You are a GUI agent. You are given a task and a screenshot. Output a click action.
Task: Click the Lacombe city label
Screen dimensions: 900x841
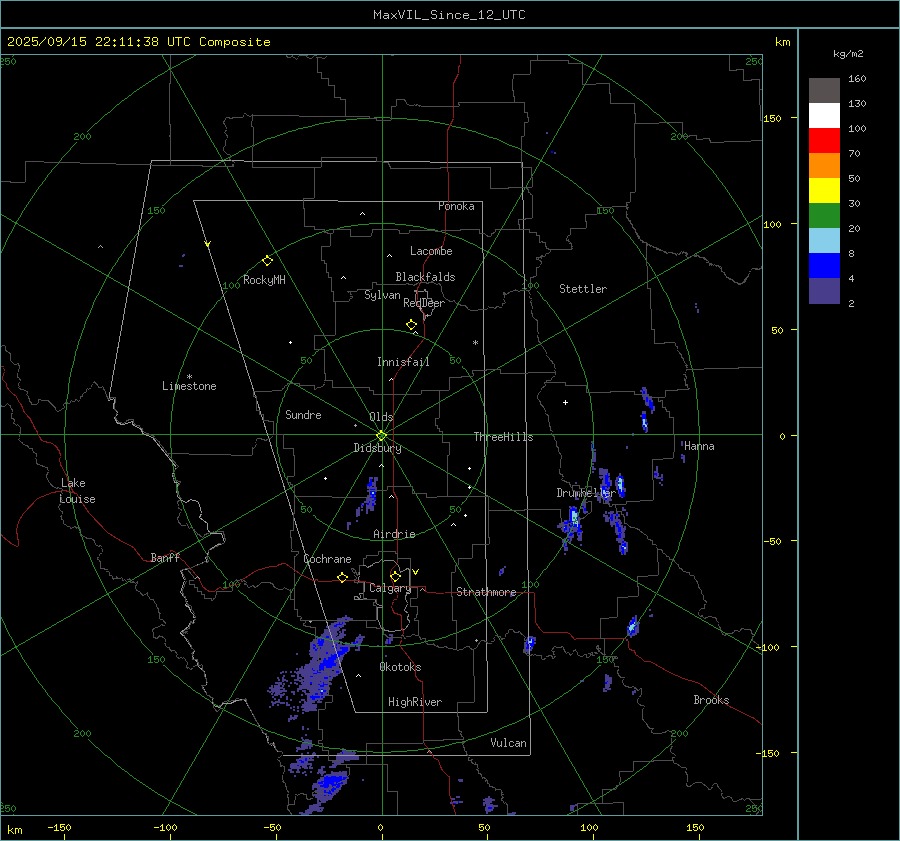tap(431, 251)
